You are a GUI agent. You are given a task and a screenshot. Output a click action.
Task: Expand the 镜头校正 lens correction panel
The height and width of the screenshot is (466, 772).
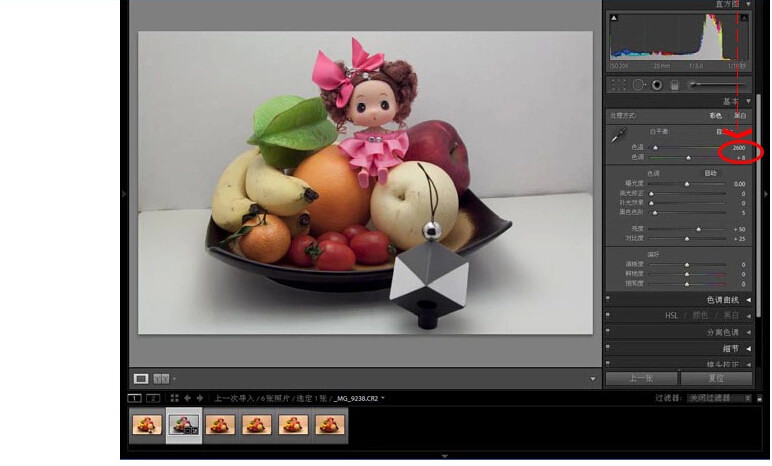[748, 365]
